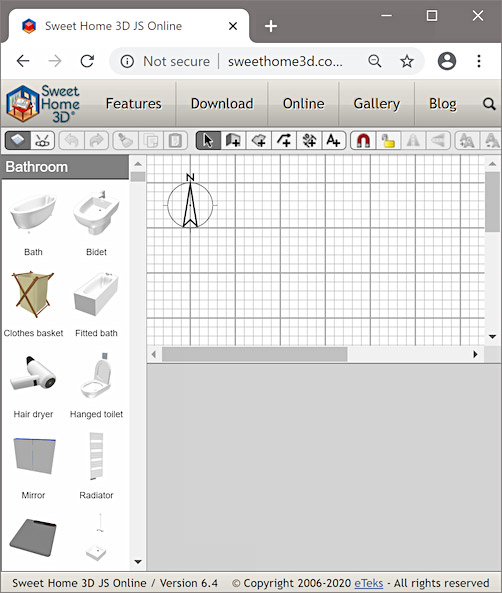Click the catalog scroll down arrow
This screenshot has width=502, height=593.
(138, 562)
